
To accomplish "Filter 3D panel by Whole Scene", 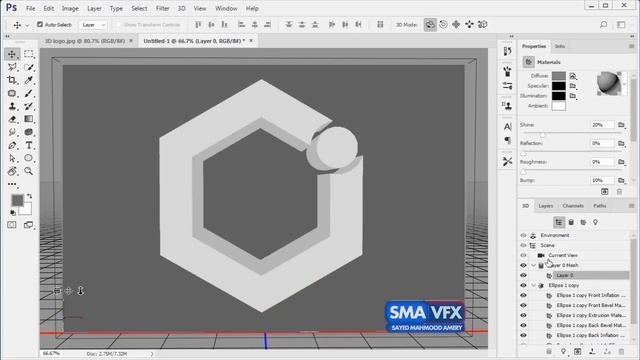I will tap(559, 222).
